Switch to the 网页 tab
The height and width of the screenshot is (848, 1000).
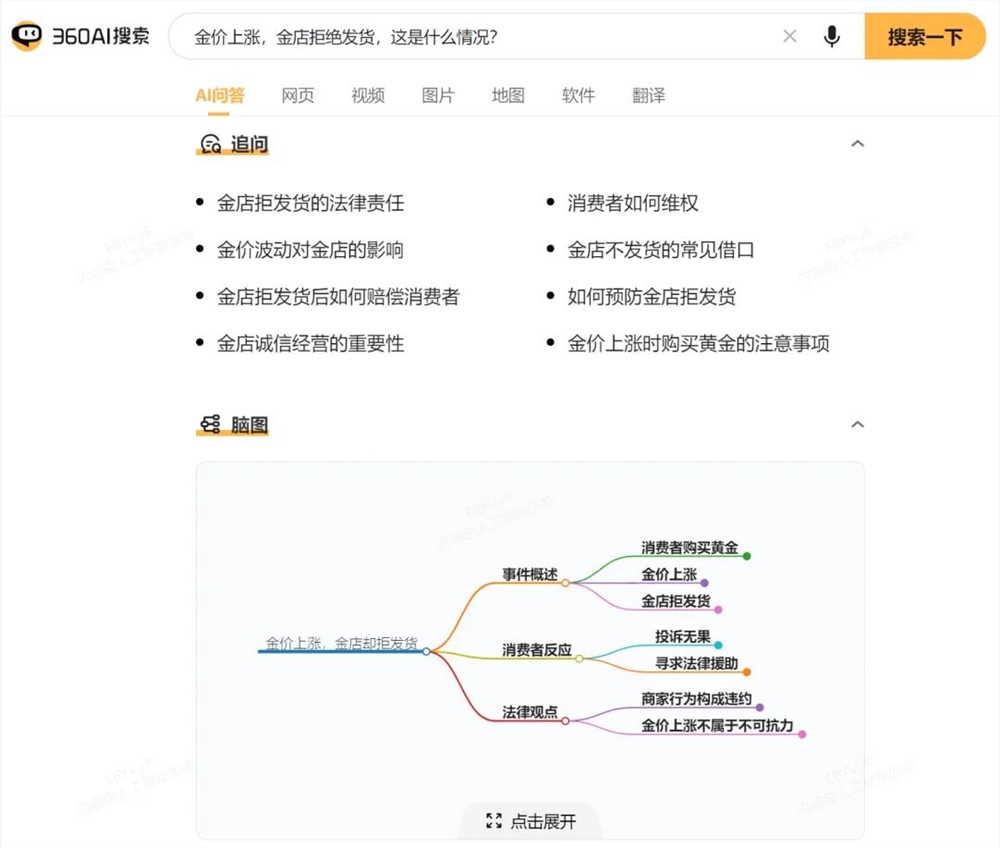pyautogui.click(x=297, y=95)
